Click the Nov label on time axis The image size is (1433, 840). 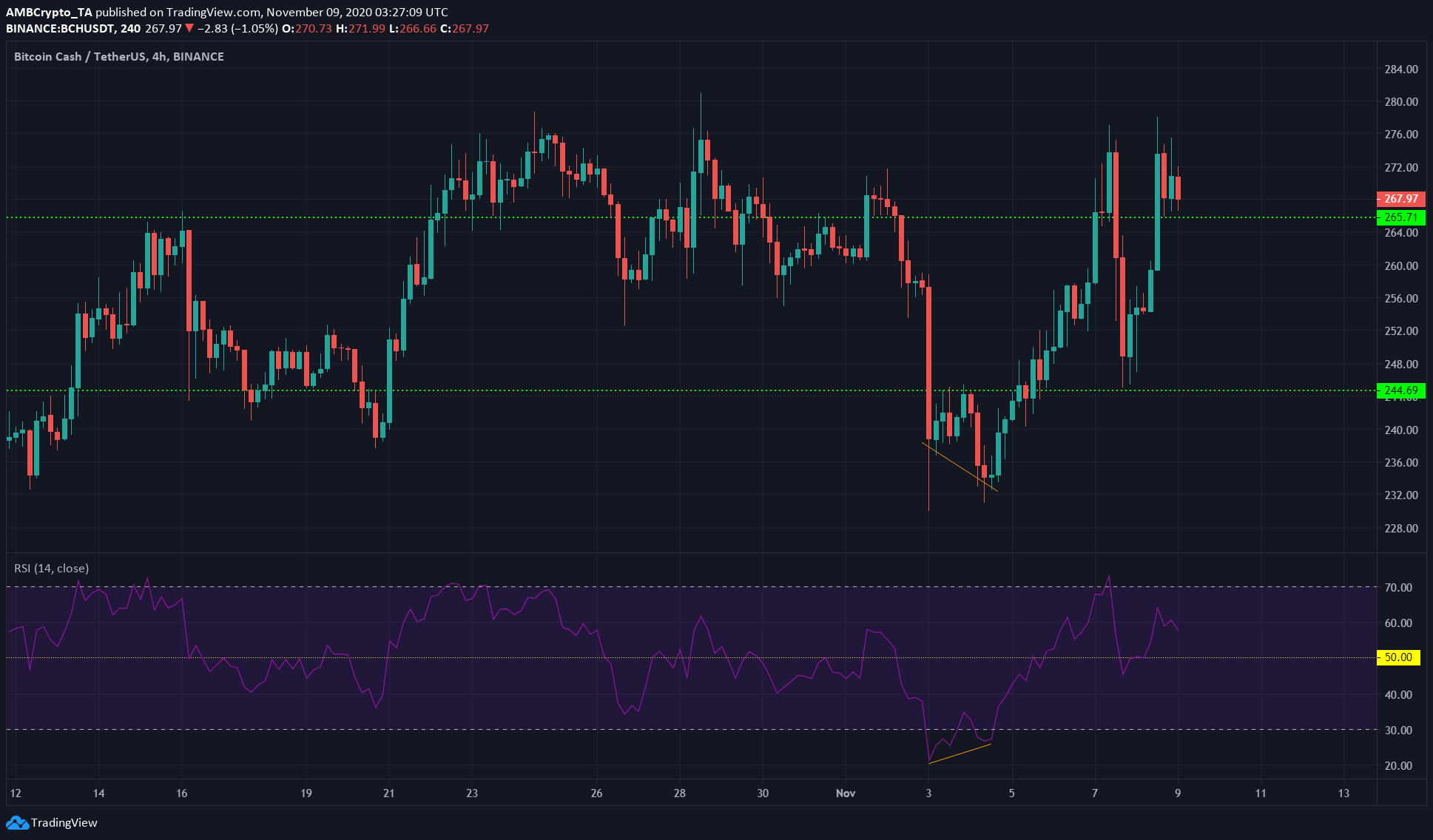846,793
